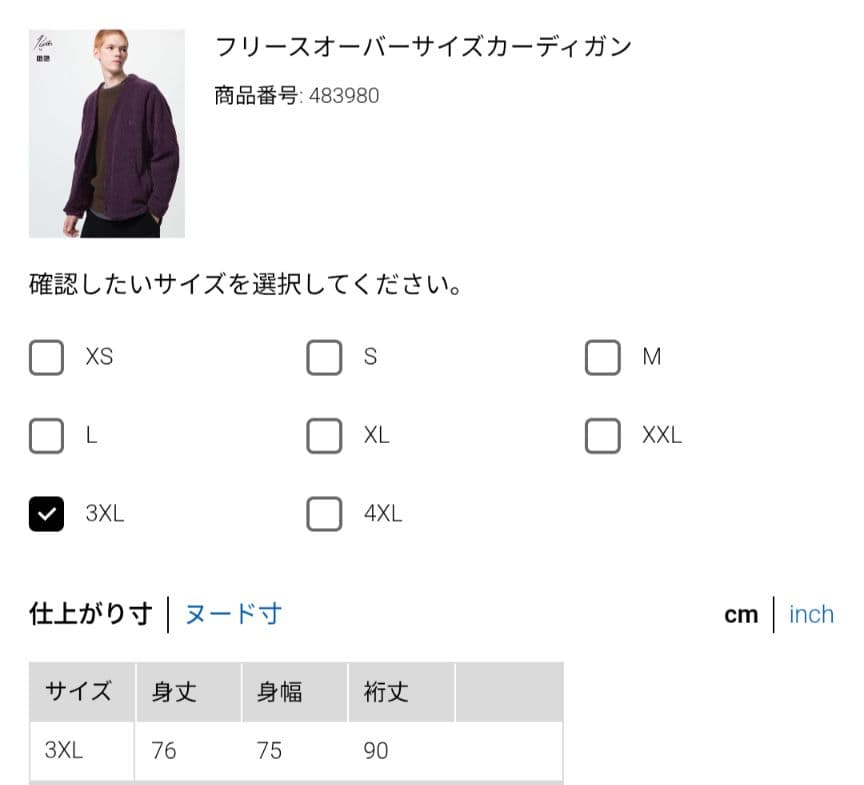Screen dimensions: 864x785
Task: Set measurement units to cm
Action: click(741, 615)
